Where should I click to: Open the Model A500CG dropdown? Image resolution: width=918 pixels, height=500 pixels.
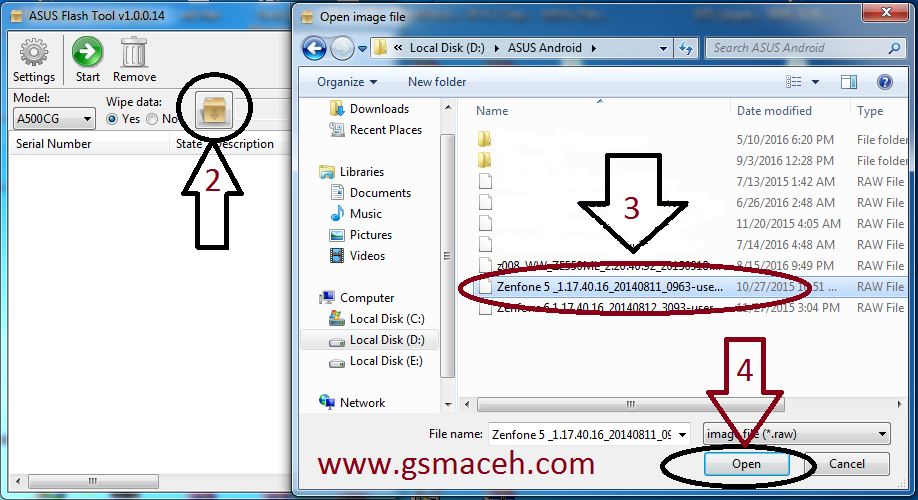coord(54,119)
